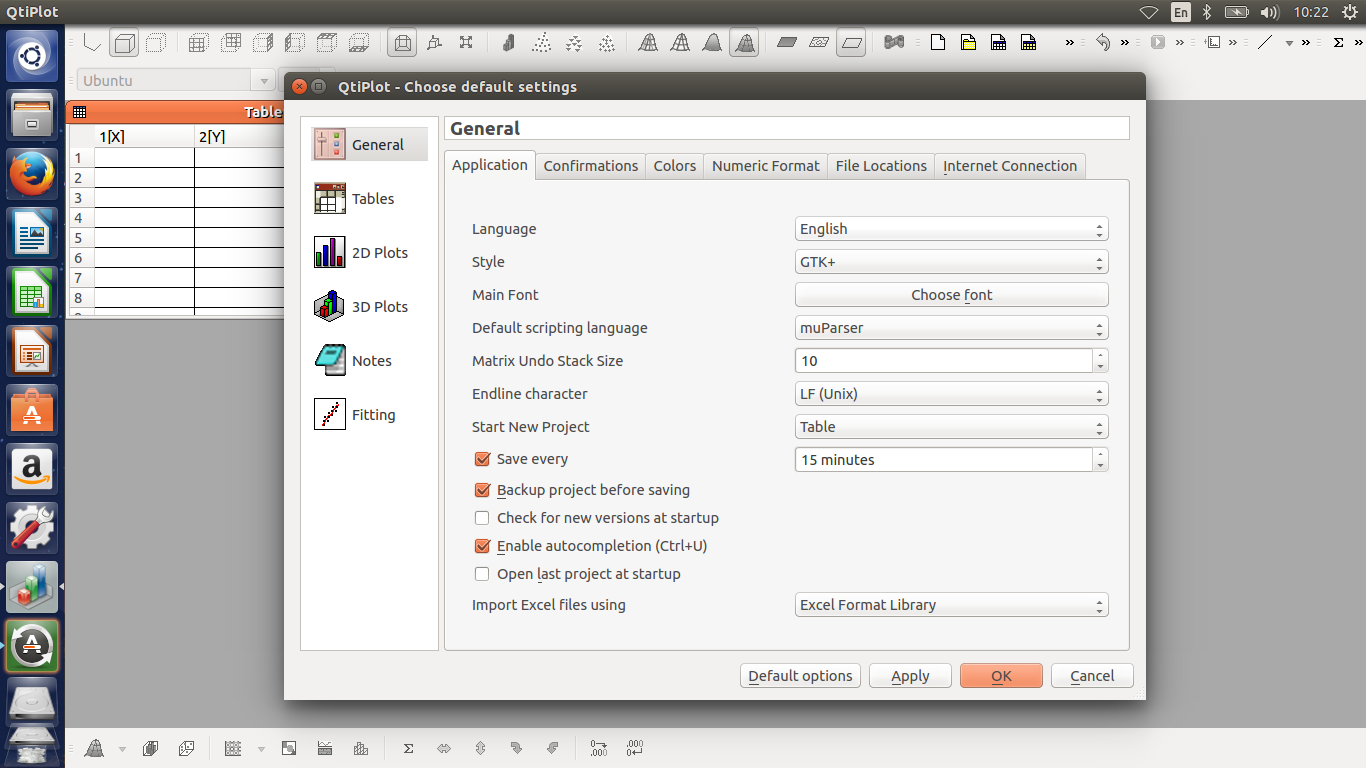Click the Sigma icon in the bottom toolbar
This screenshot has width=1366, height=768.
(x=408, y=748)
